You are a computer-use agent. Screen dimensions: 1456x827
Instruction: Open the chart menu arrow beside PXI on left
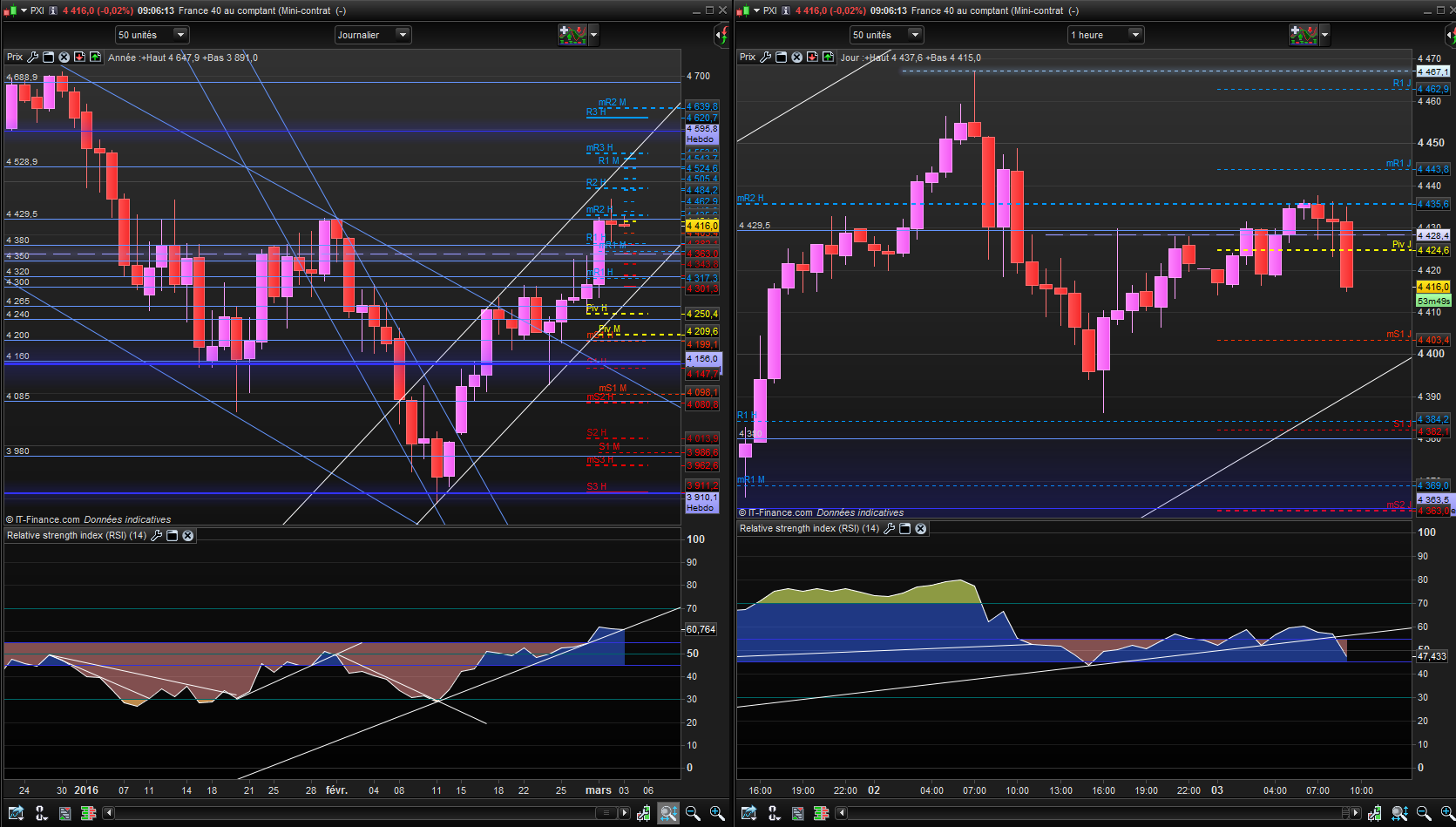(24, 10)
